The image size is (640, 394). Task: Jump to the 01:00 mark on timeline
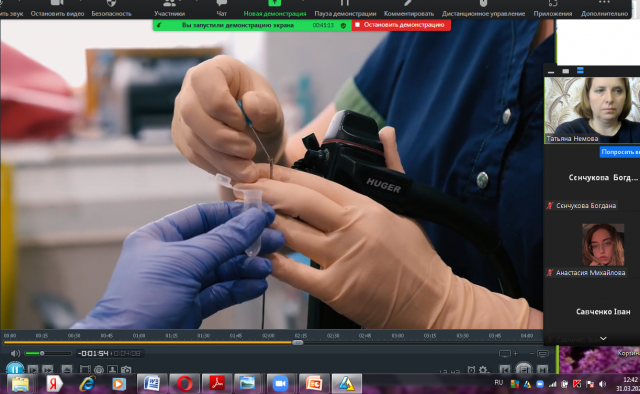point(139,336)
